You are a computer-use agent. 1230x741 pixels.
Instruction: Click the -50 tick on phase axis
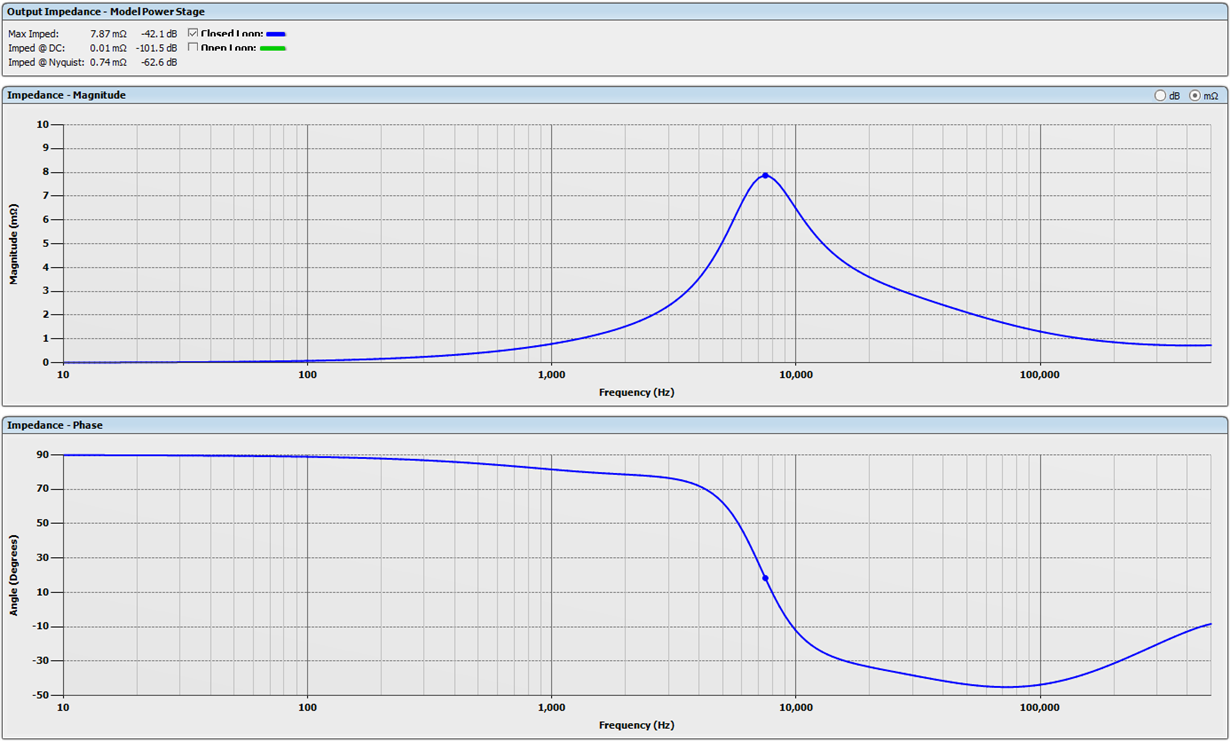pos(40,695)
